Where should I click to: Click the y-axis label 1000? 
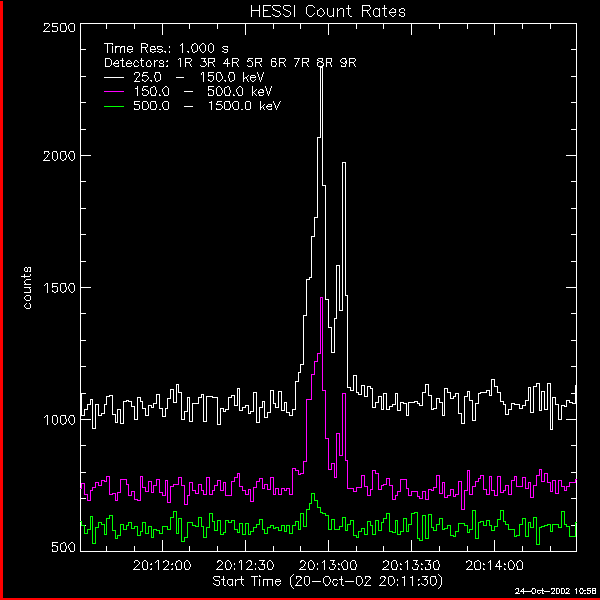pos(59,420)
